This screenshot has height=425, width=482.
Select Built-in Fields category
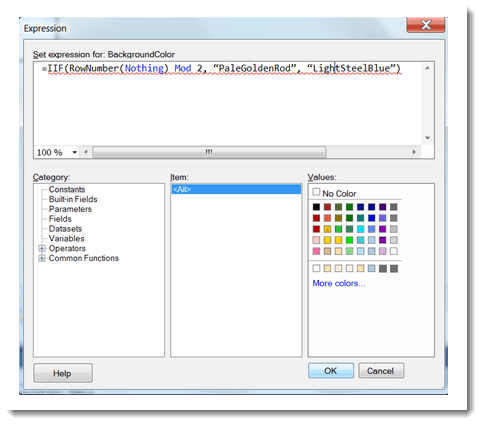(73, 199)
